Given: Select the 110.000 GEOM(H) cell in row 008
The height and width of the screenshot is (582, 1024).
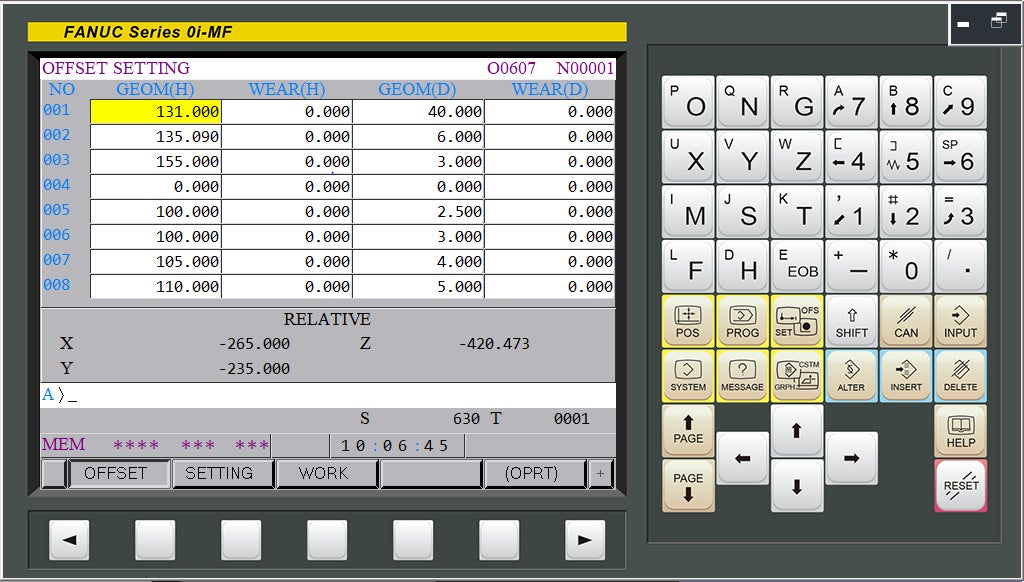Looking at the screenshot, I should (156, 286).
